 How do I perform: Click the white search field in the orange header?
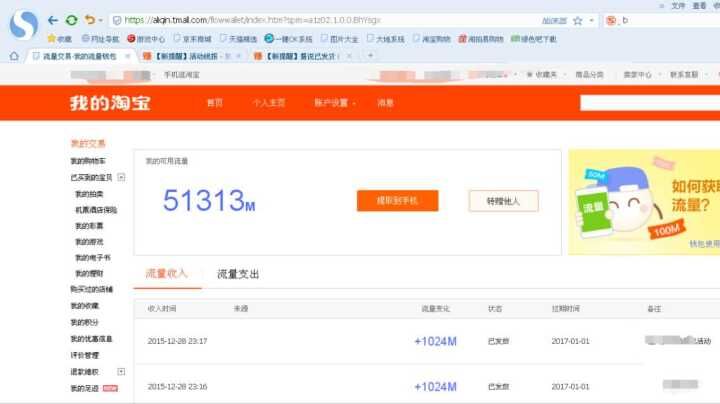click(x=650, y=103)
